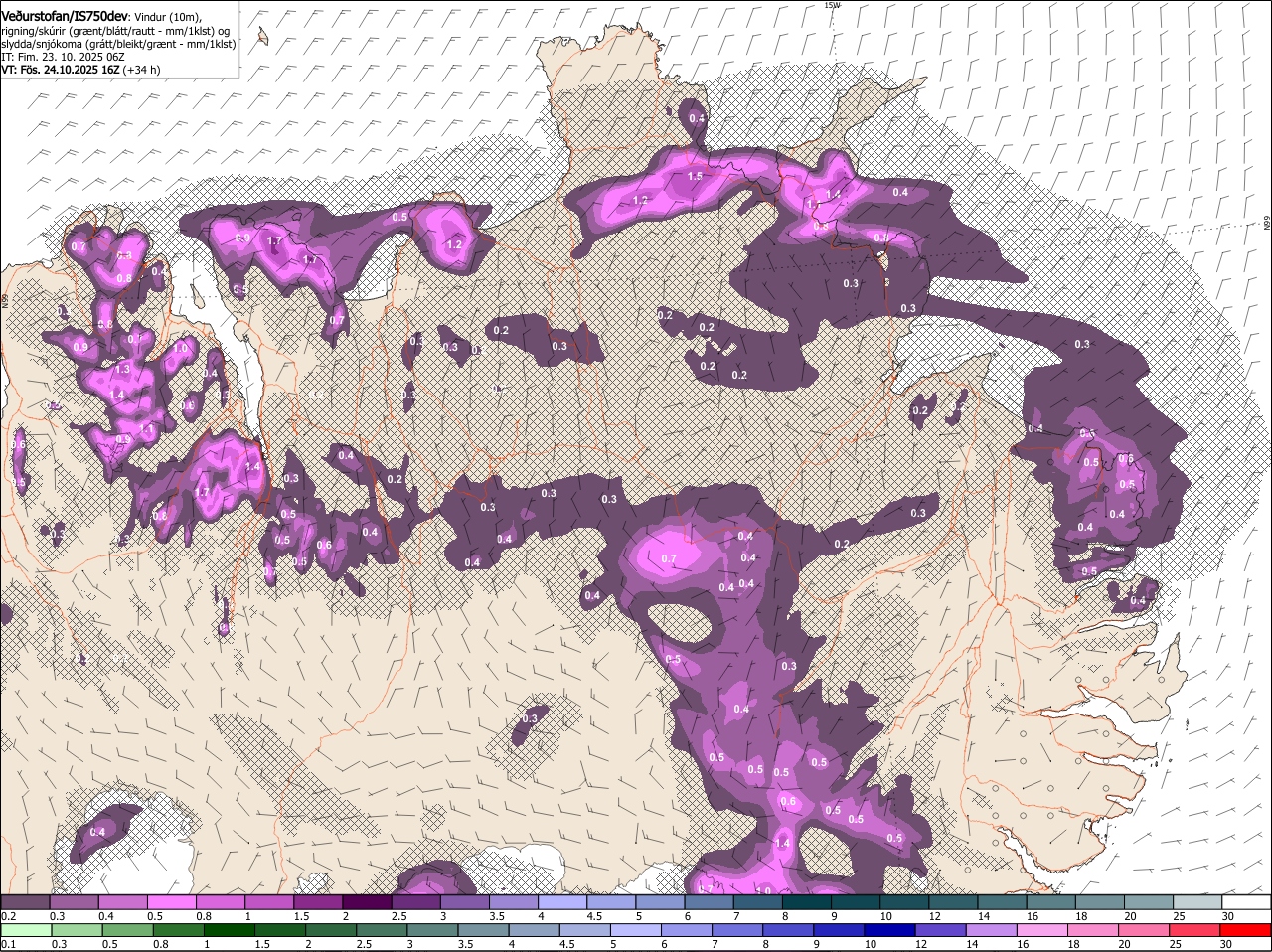Viewport: 1272px width, 952px height.
Task: Click the '0.2' tick label on the snow scale
Action: tap(8, 916)
